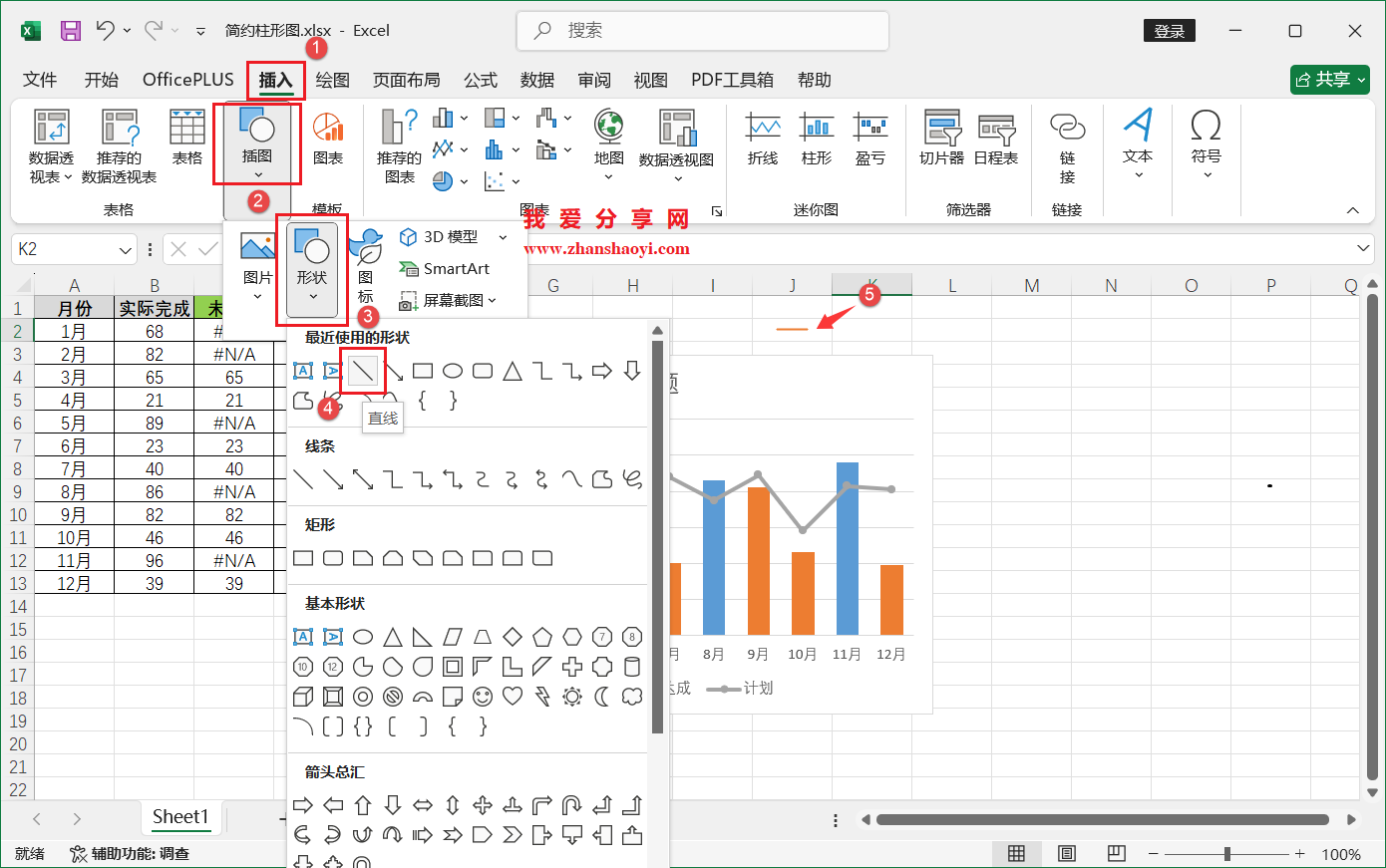Image resolution: width=1386 pixels, height=868 pixels.
Task: Open the 开始 ribbon tab
Action: [101, 80]
